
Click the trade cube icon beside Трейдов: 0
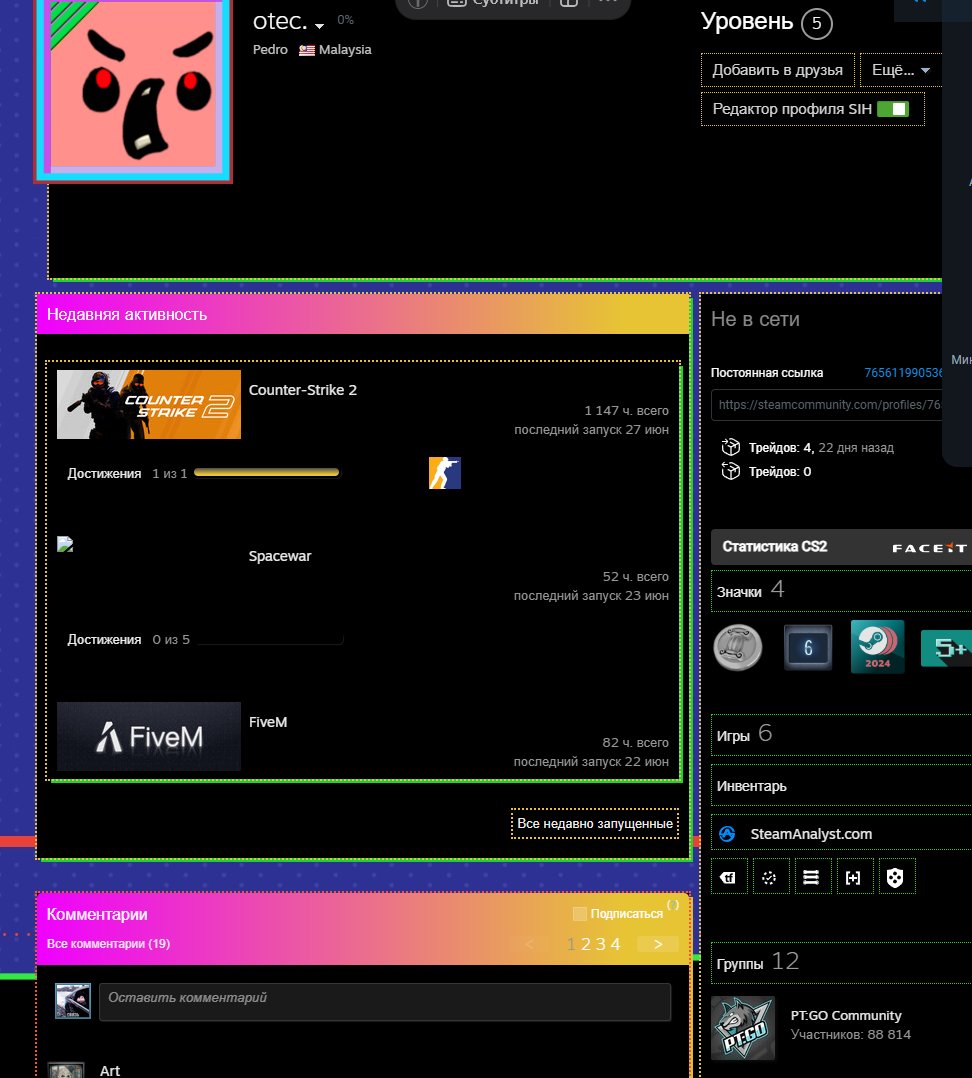(x=730, y=471)
